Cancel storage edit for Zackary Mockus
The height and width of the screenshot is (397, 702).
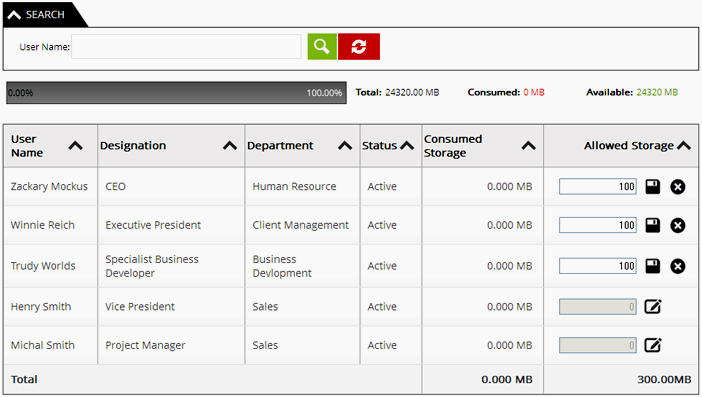[x=678, y=187]
